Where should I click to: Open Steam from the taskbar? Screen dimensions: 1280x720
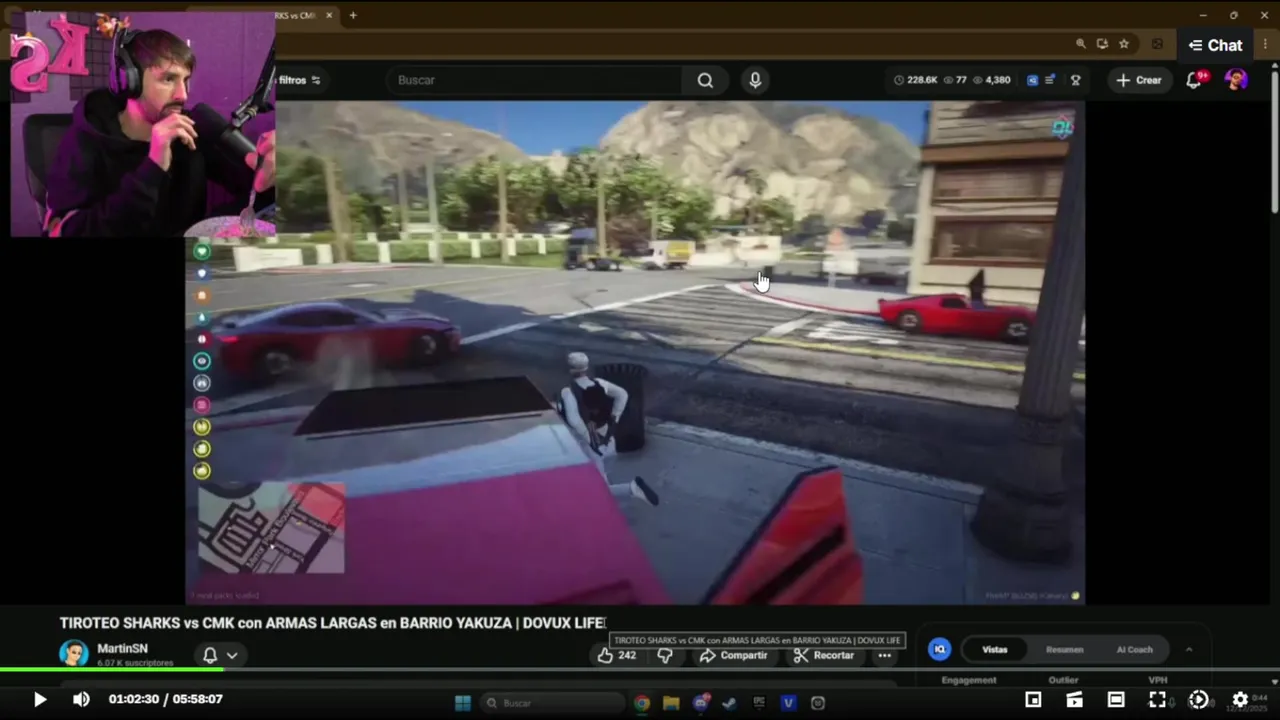[x=730, y=703]
